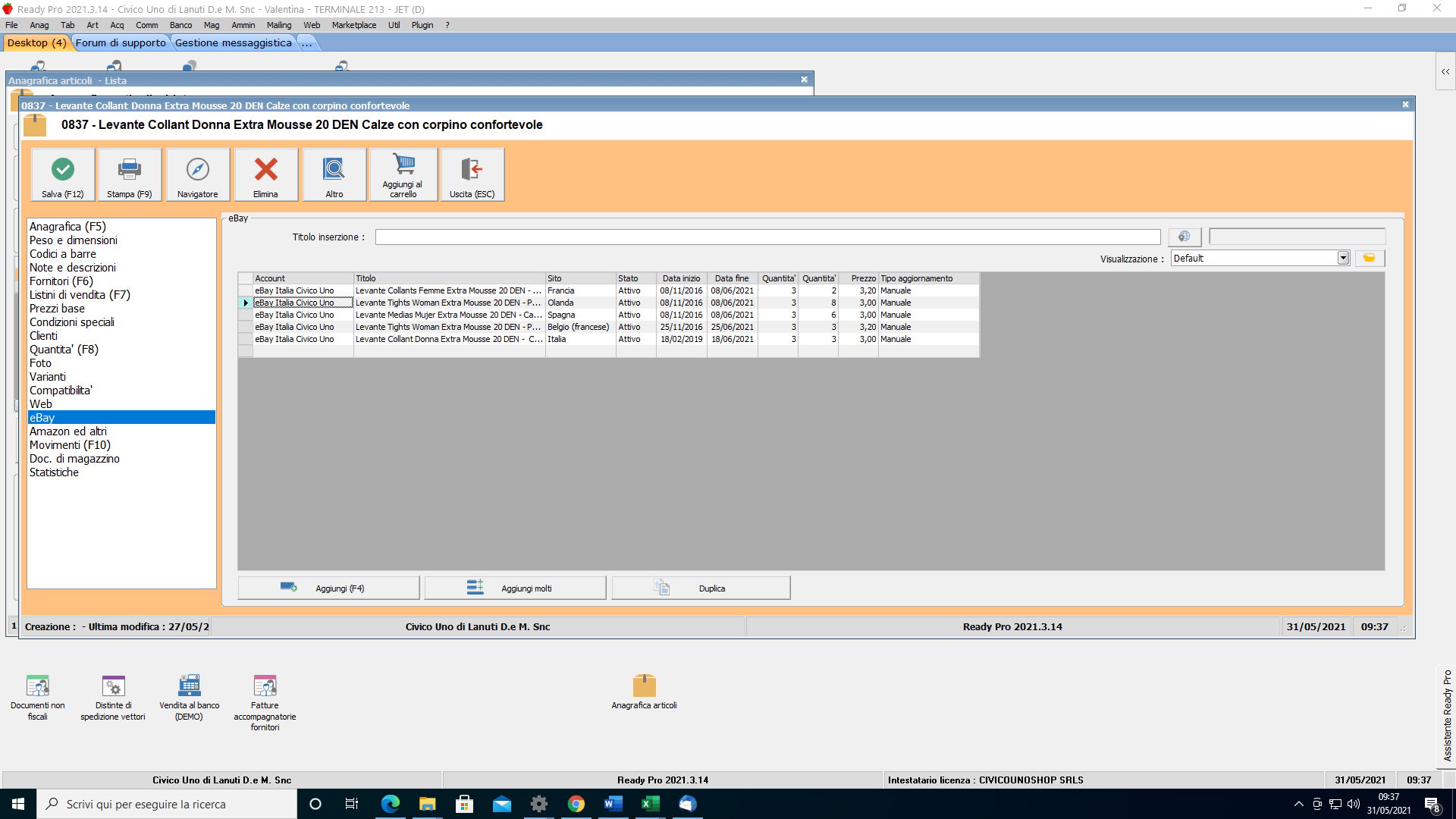Click the Stampa (F9) print button
The width and height of the screenshot is (1456, 819).
(x=130, y=174)
